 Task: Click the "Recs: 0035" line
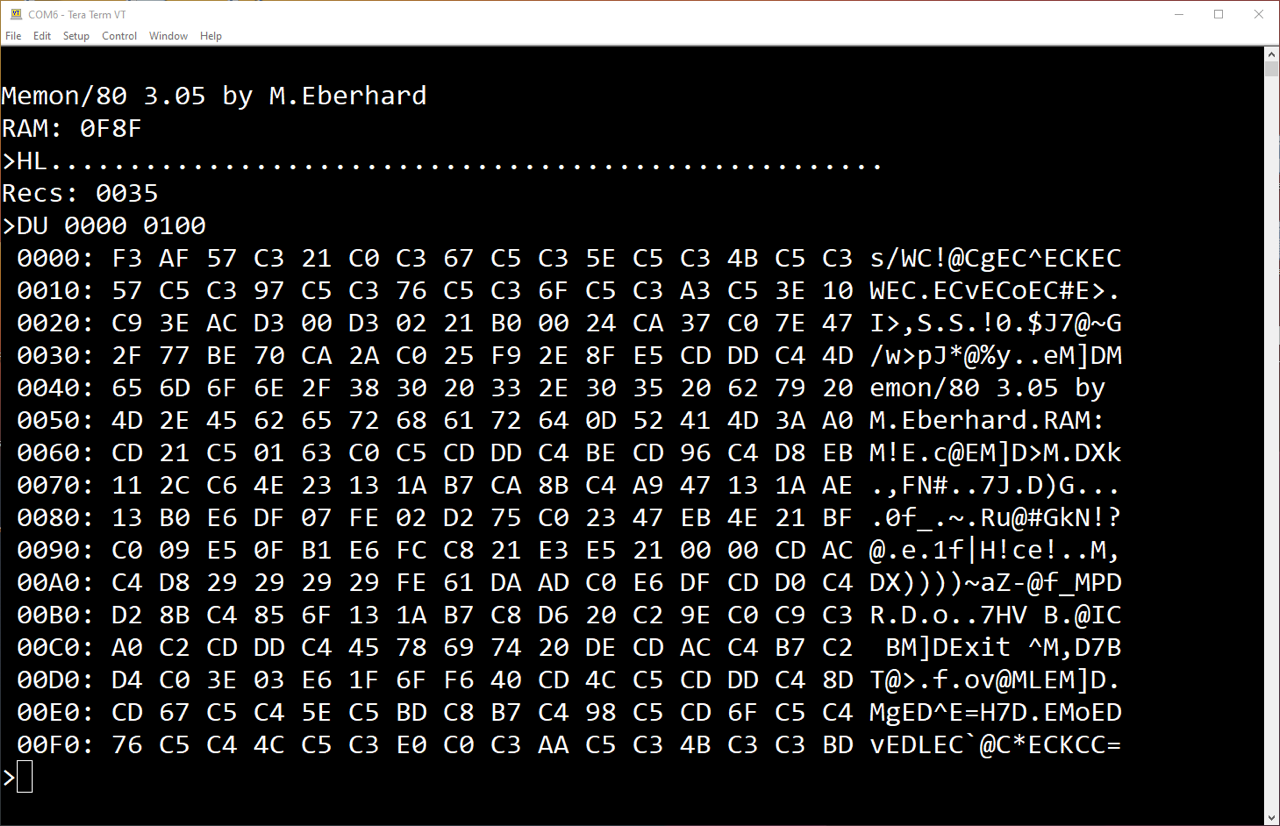(80, 193)
